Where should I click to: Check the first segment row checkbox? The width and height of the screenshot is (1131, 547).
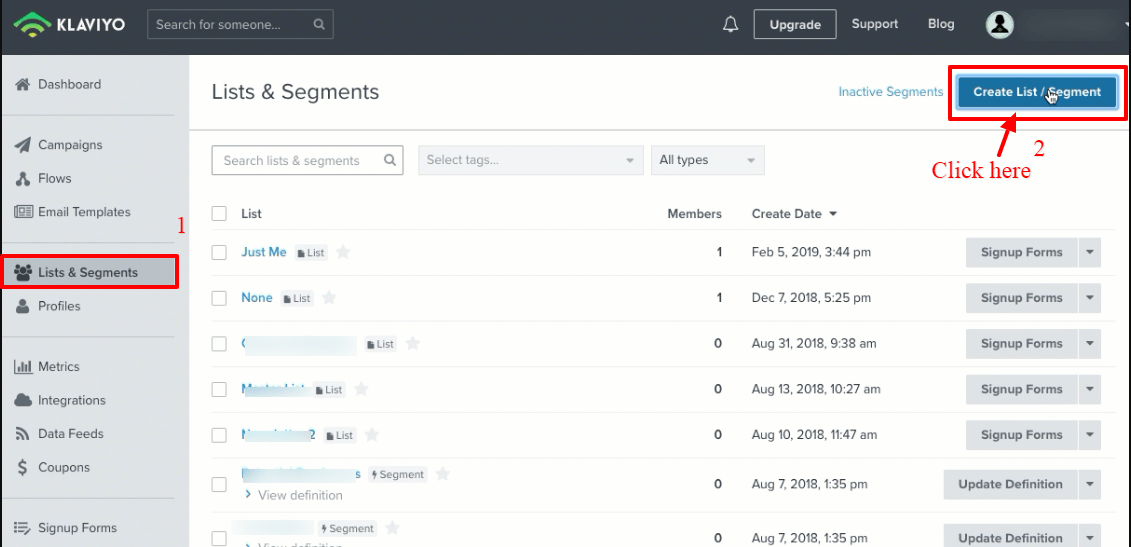pyautogui.click(x=219, y=484)
